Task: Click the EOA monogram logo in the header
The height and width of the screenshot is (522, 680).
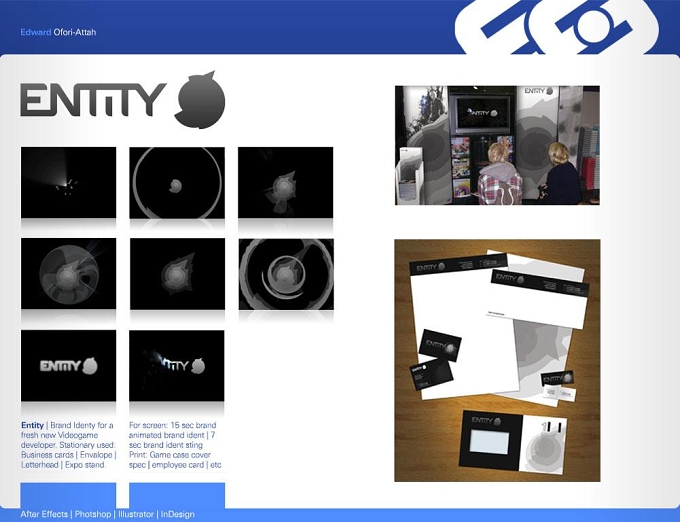Action: [x=556, y=27]
